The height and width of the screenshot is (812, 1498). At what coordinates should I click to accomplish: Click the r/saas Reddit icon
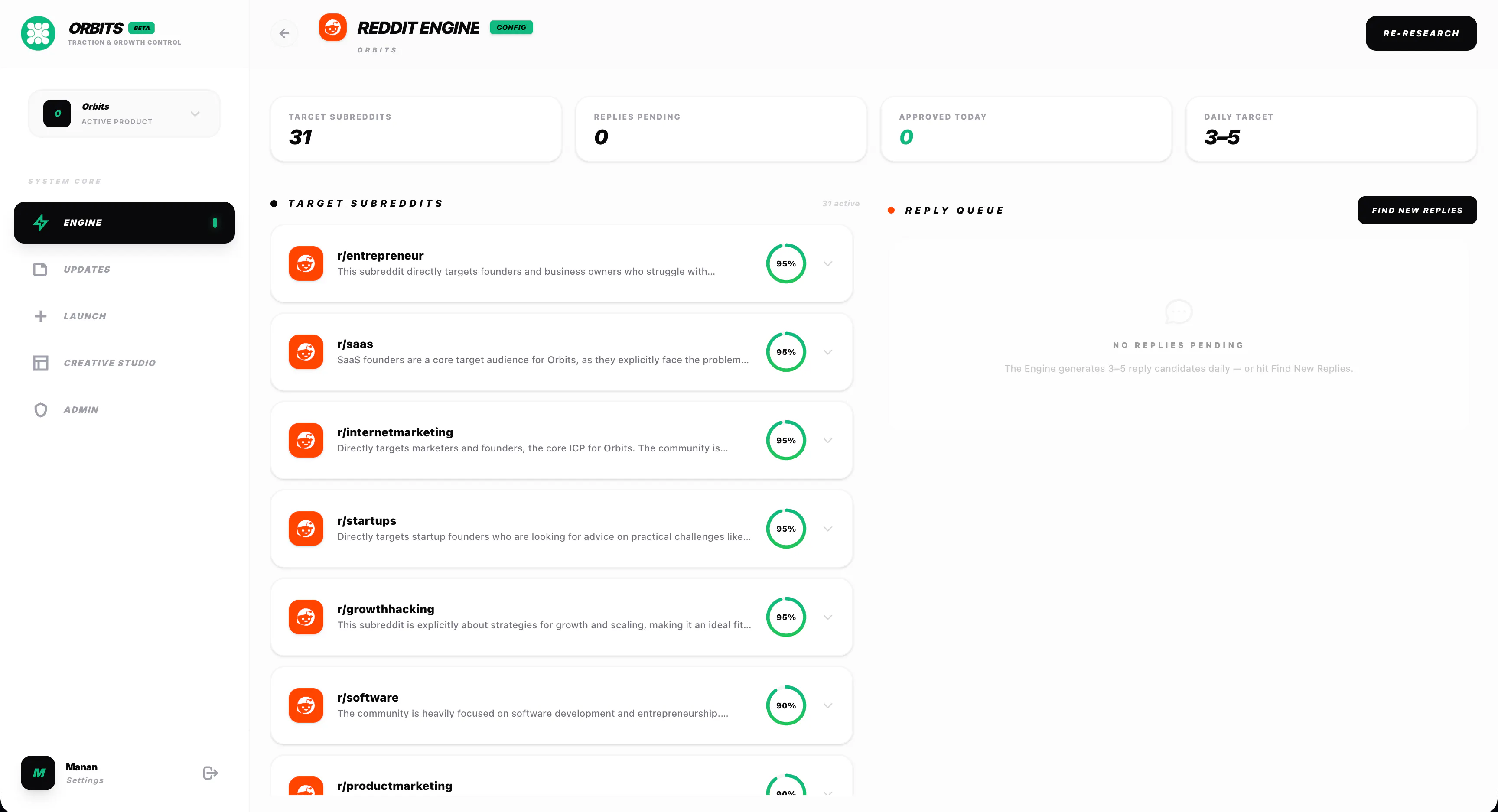306,352
